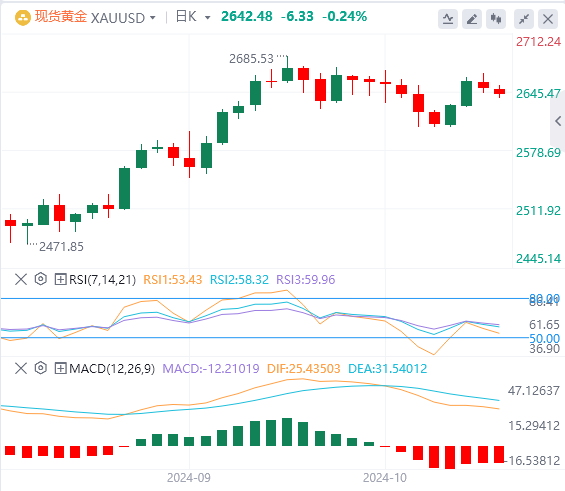Image resolution: width=565 pixels, height=491 pixels.
Task: Expand the MACD panel plus box
Action: (60, 368)
